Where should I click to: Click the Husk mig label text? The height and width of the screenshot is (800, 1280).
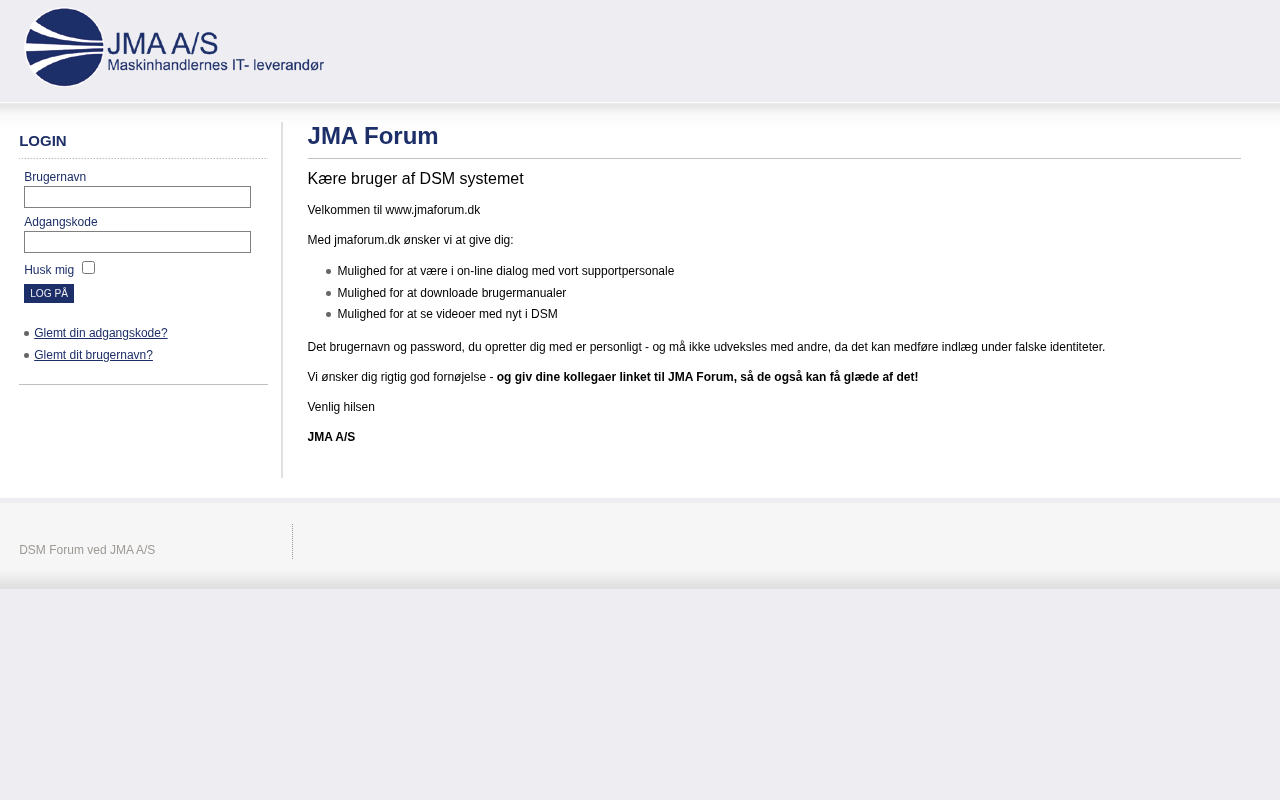(49, 270)
